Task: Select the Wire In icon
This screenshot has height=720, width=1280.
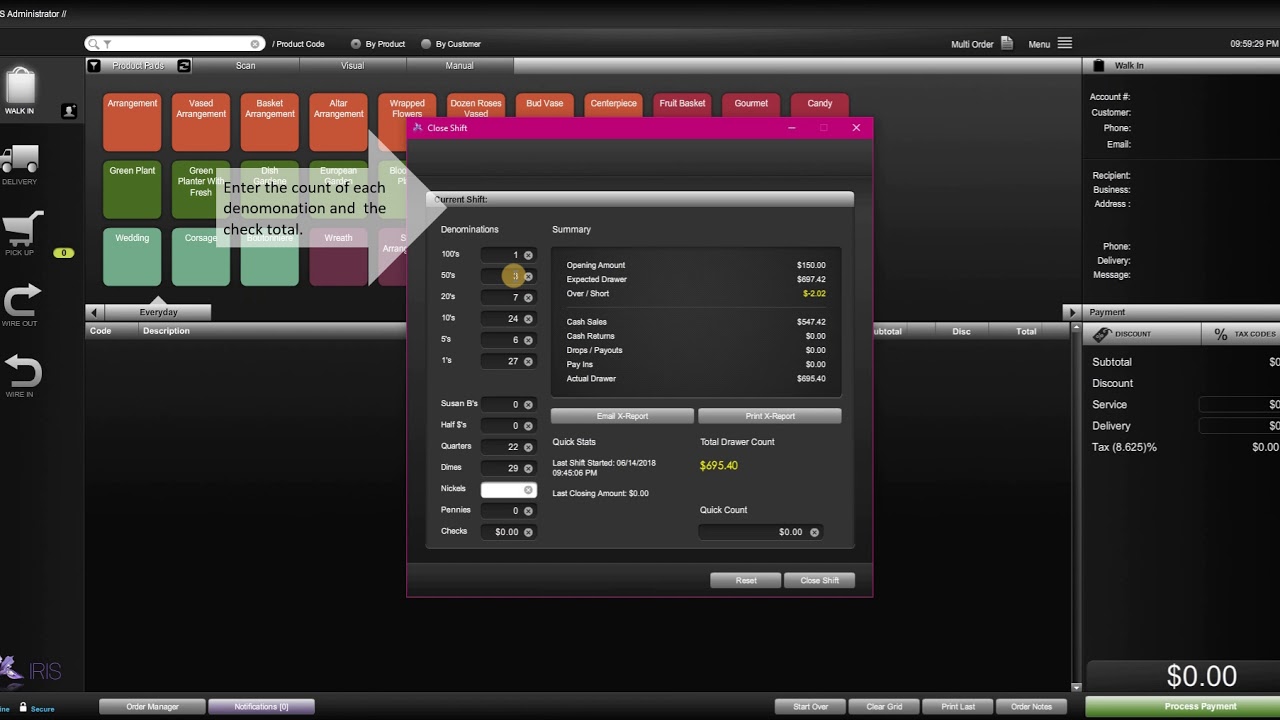Action: point(21,371)
